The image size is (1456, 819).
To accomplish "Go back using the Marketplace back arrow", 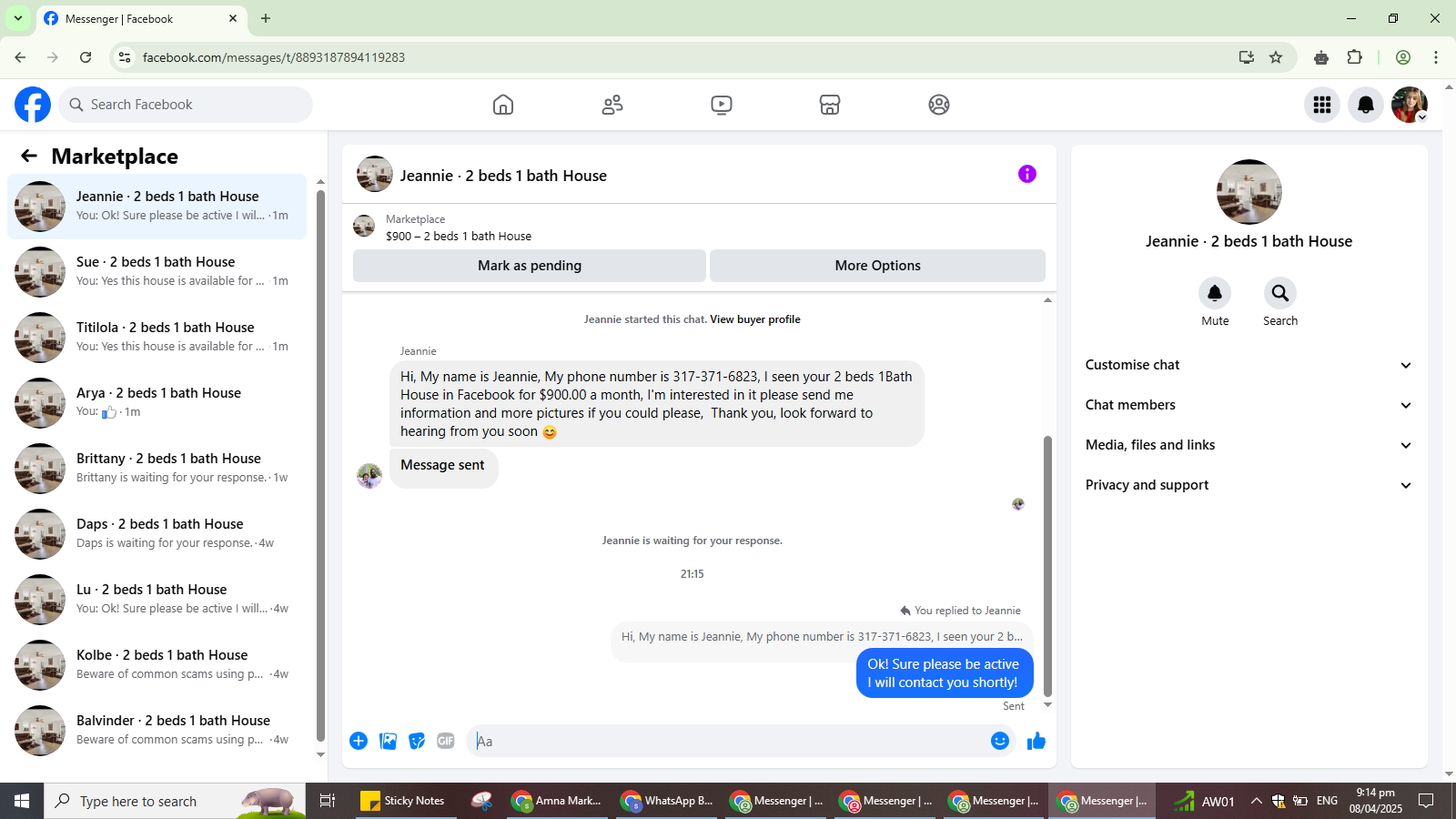I will pos(29,156).
